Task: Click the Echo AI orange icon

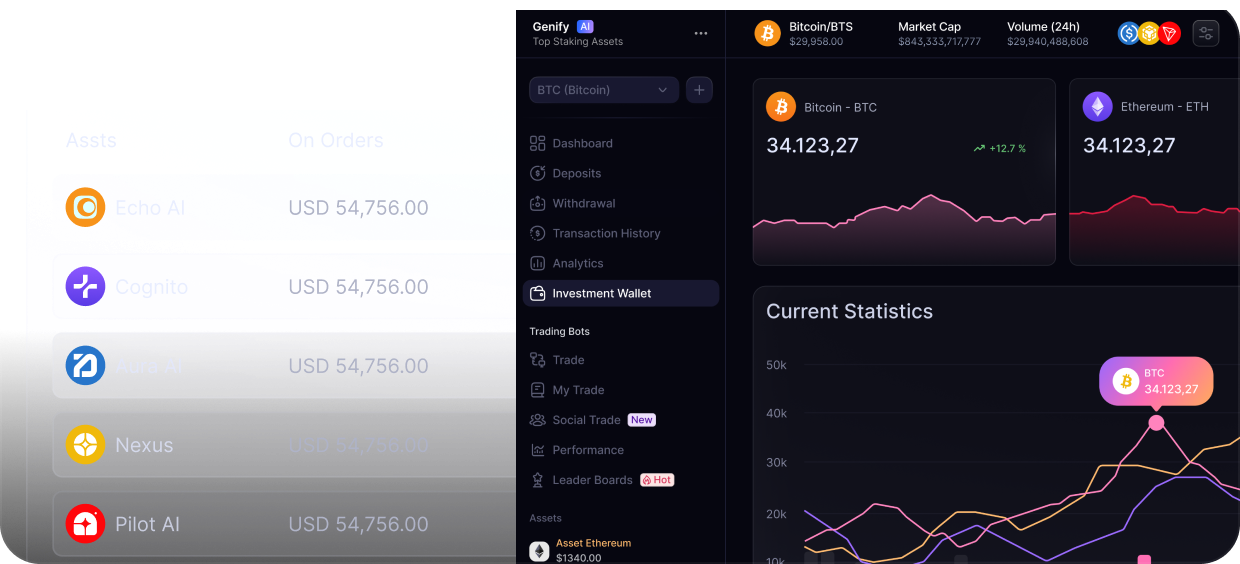Action: coord(85,208)
